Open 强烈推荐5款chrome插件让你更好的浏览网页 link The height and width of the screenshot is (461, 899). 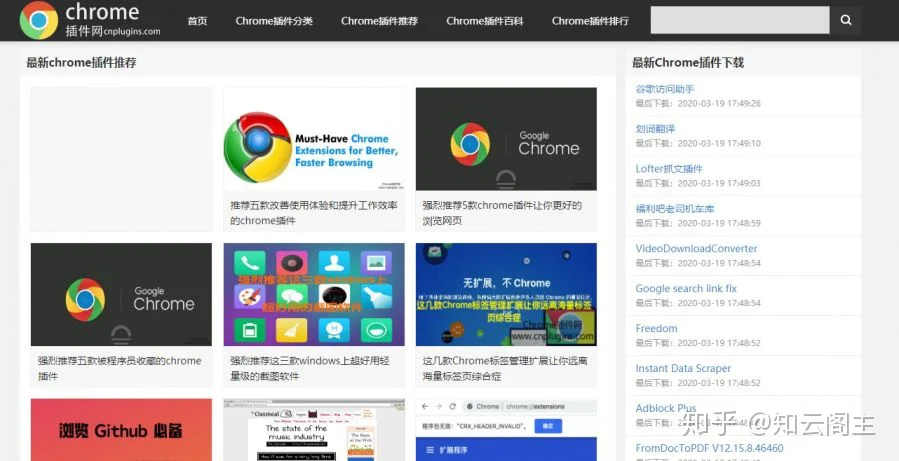(502, 213)
